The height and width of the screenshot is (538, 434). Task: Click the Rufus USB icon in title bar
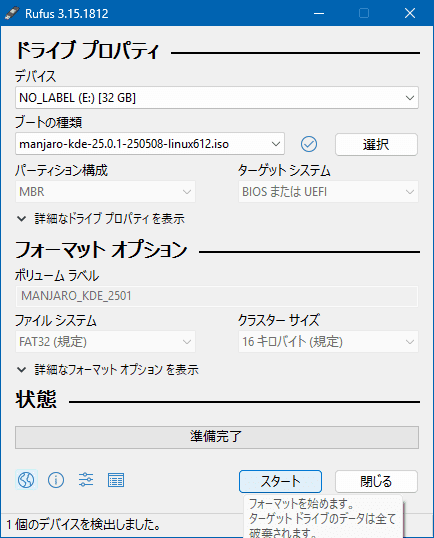click(12, 13)
